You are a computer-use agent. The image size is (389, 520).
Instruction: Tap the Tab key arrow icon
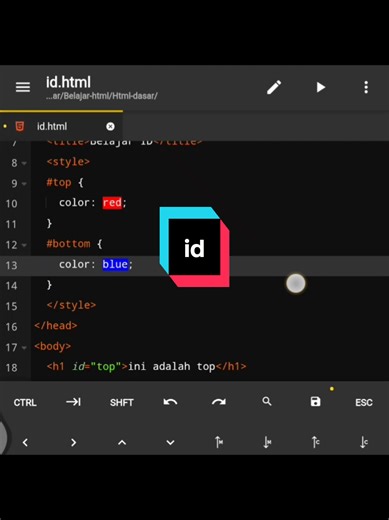(73, 402)
